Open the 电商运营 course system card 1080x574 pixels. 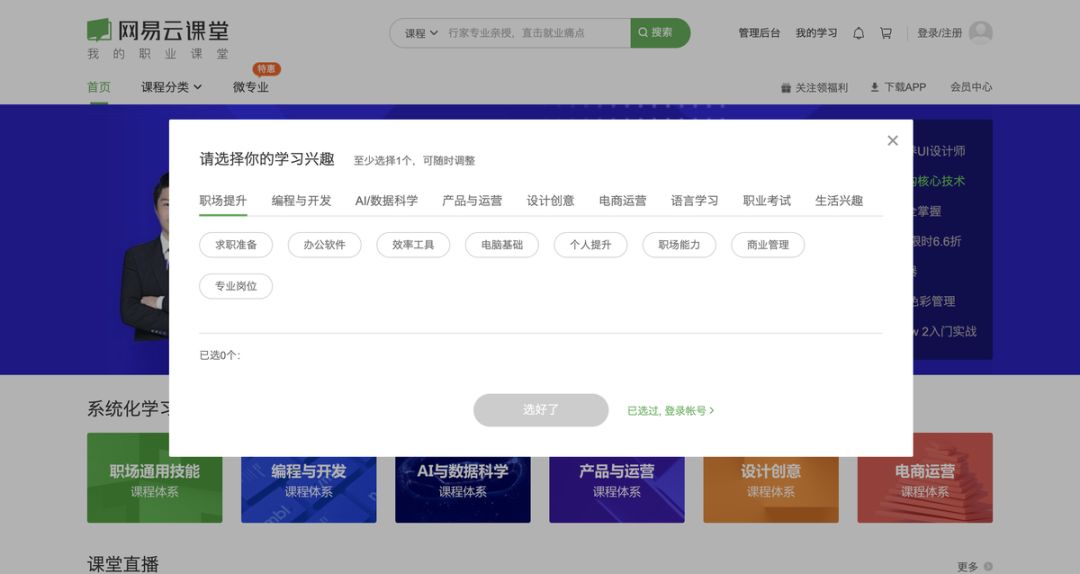pyautogui.click(x=925, y=478)
